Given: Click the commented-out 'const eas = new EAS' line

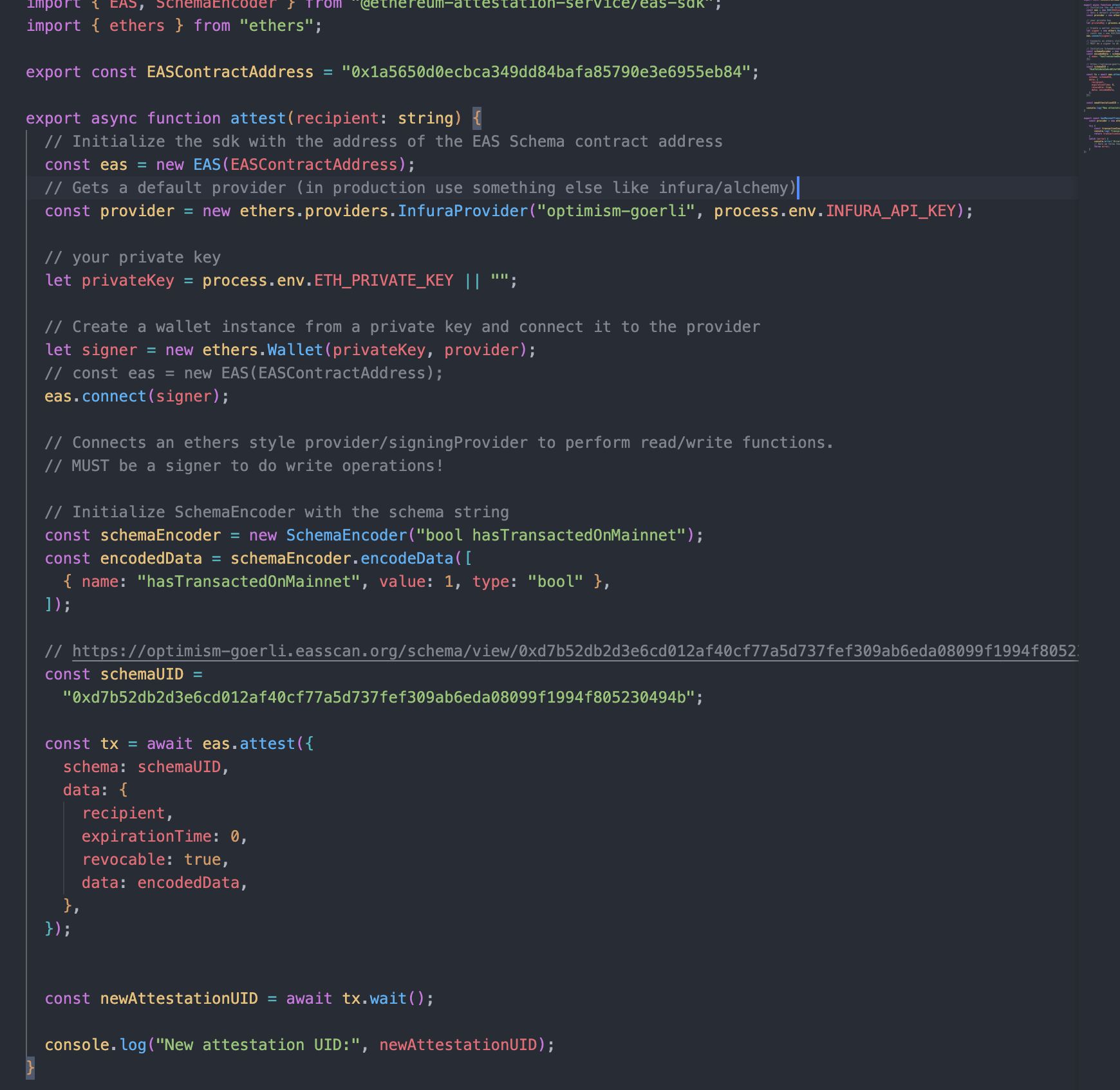Looking at the screenshot, I should pyautogui.click(x=244, y=373).
